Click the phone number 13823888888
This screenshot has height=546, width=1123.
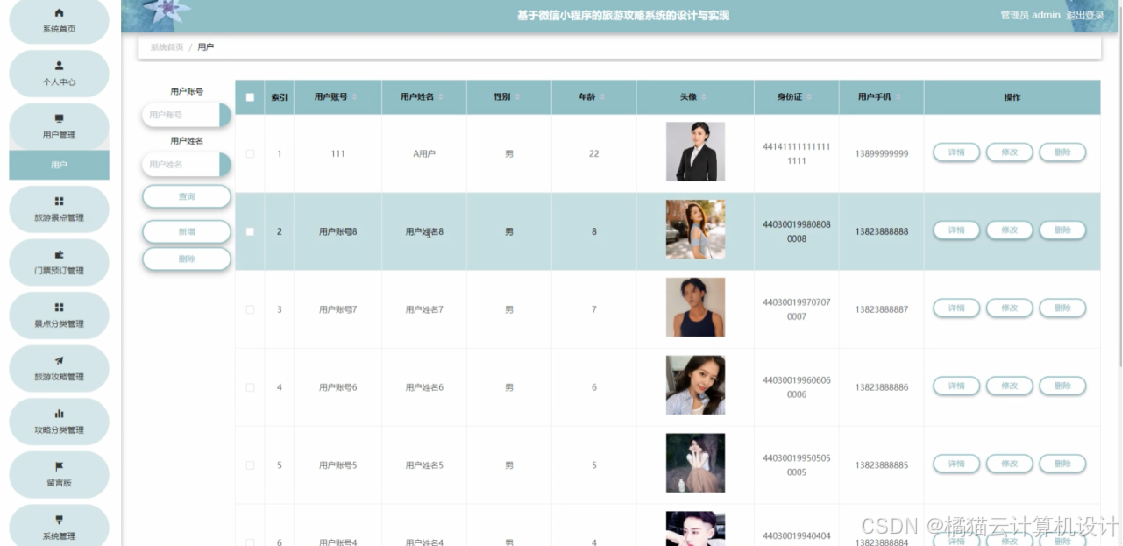882,231
